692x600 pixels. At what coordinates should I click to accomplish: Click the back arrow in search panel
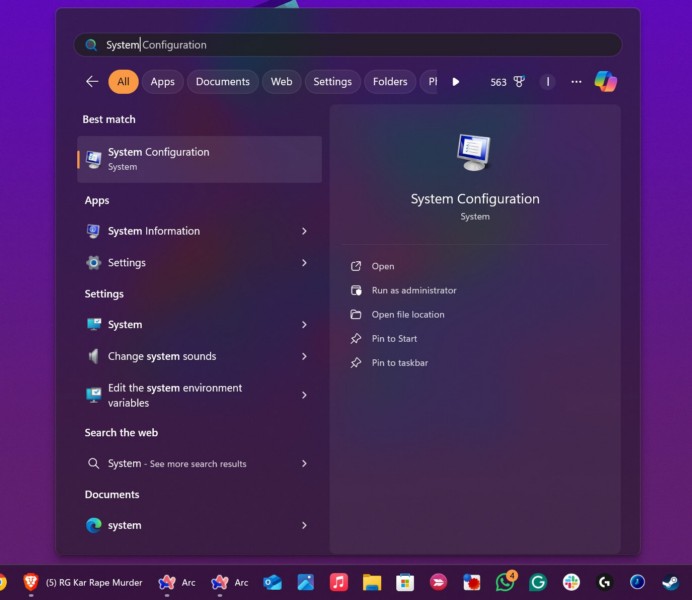(x=92, y=82)
